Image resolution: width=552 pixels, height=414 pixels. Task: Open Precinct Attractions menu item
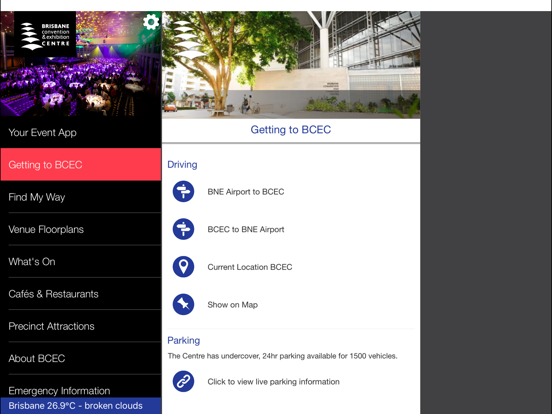pos(81,326)
